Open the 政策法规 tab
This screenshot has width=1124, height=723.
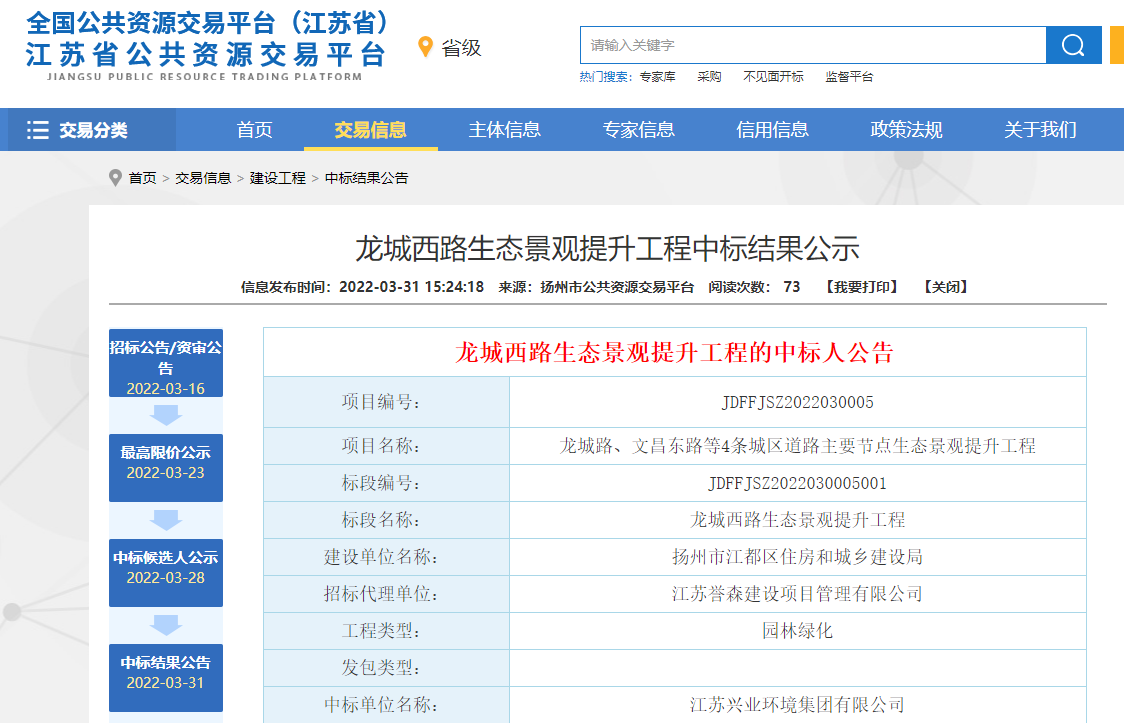click(x=906, y=130)
